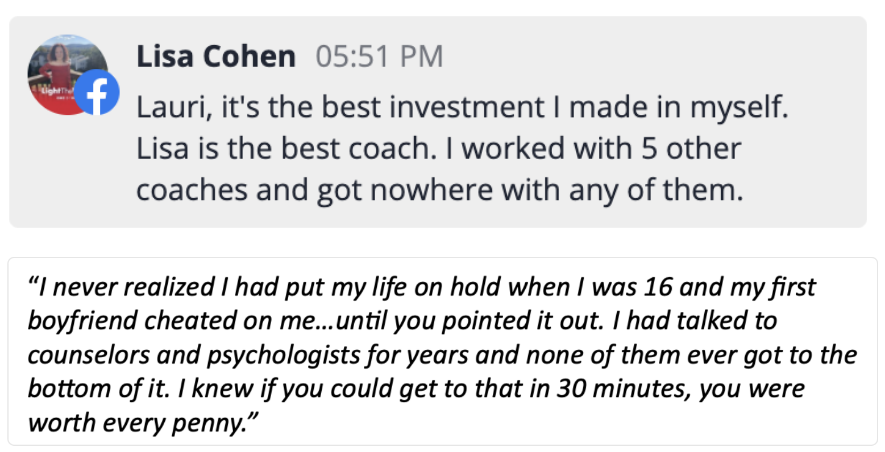
Task: Click the line "coaches and got nowhere with any of them."
Action: click(440, 190)
